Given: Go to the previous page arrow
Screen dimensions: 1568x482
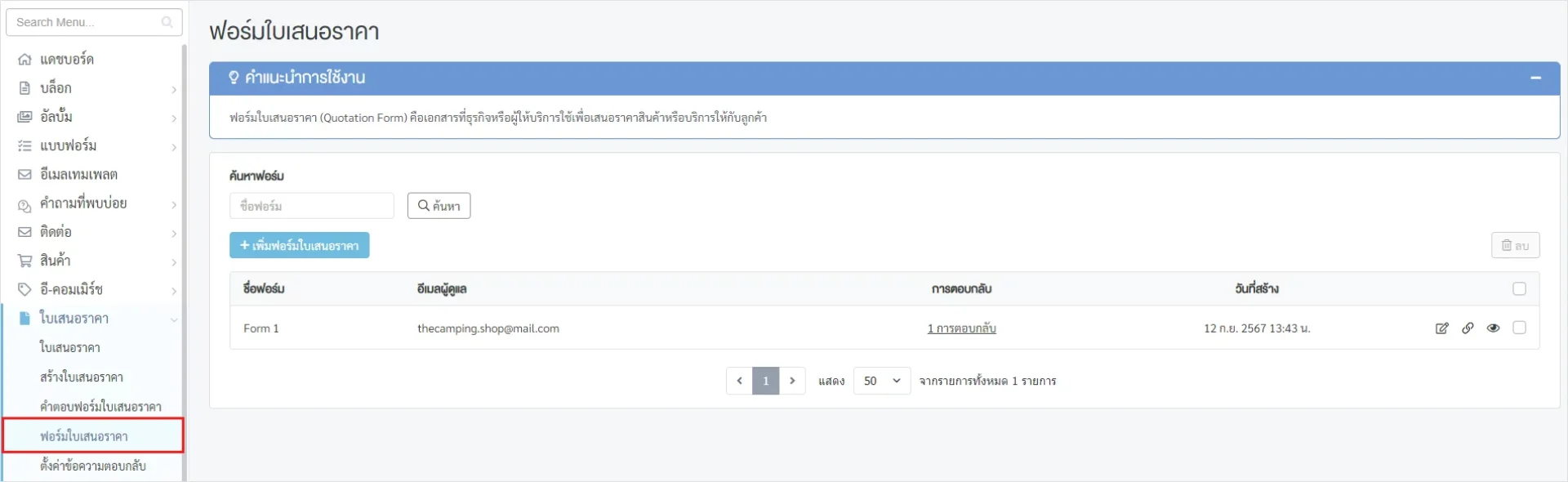Looking at the screenshot, I should click(x=739, y=381).
